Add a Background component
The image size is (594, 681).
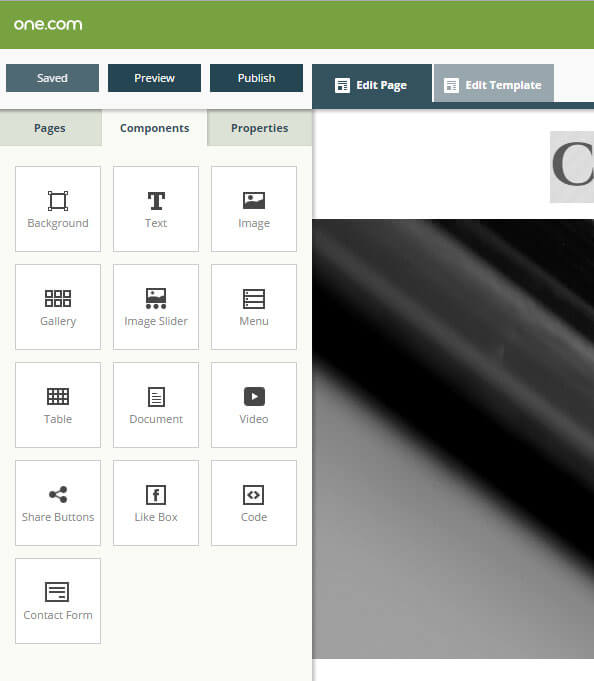58,209
